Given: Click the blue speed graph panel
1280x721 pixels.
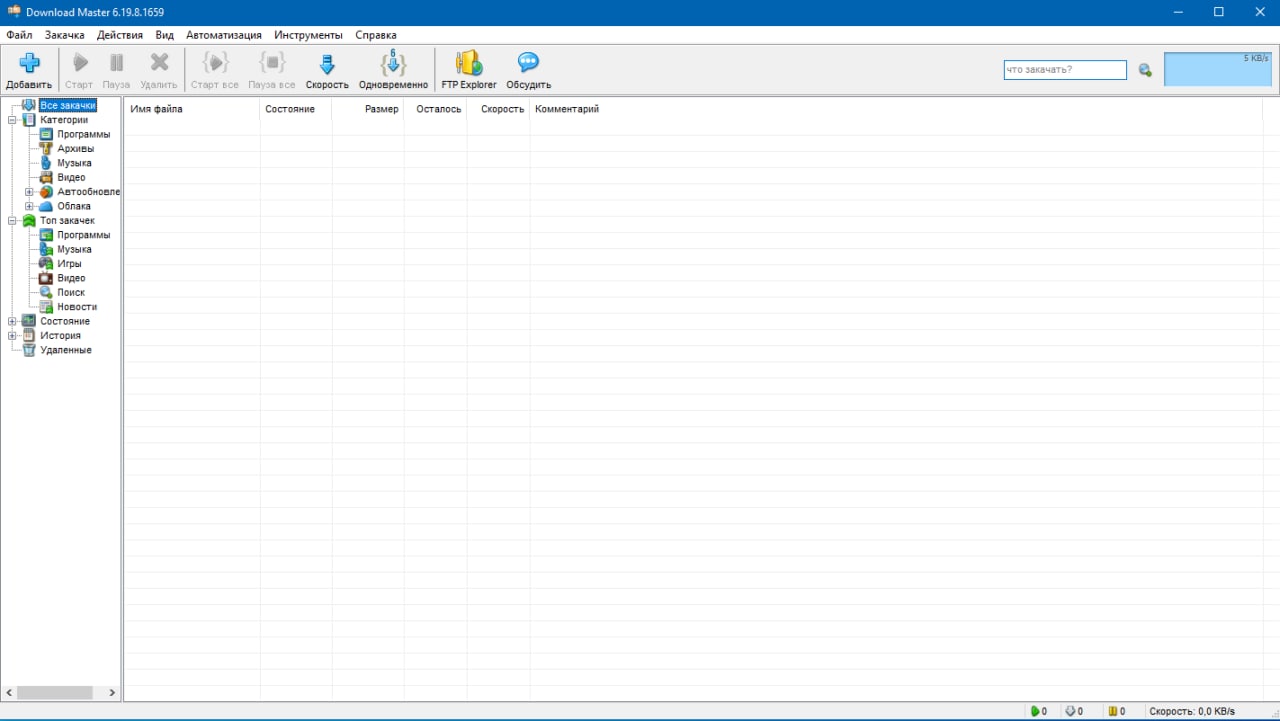Looking at the screenshot, I should tap(1218, 69).
